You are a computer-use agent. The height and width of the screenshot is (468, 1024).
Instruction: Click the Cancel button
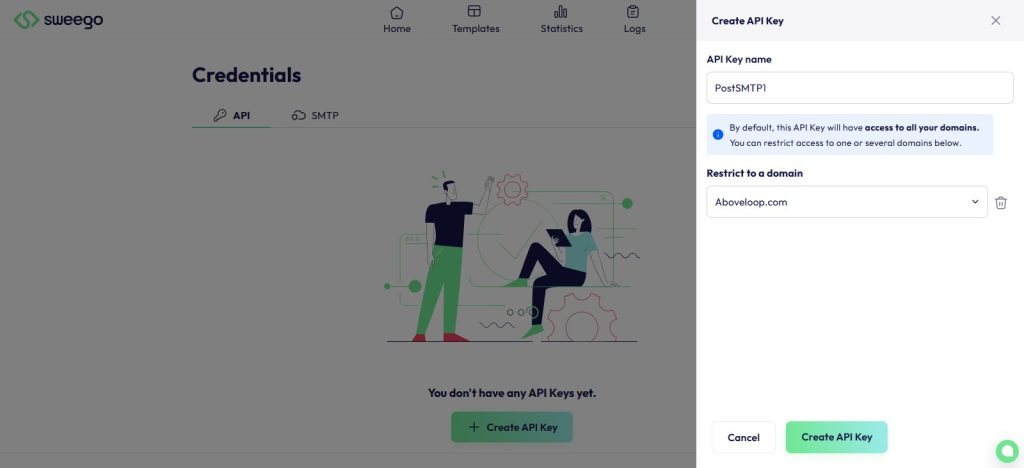tap(743, 437)
